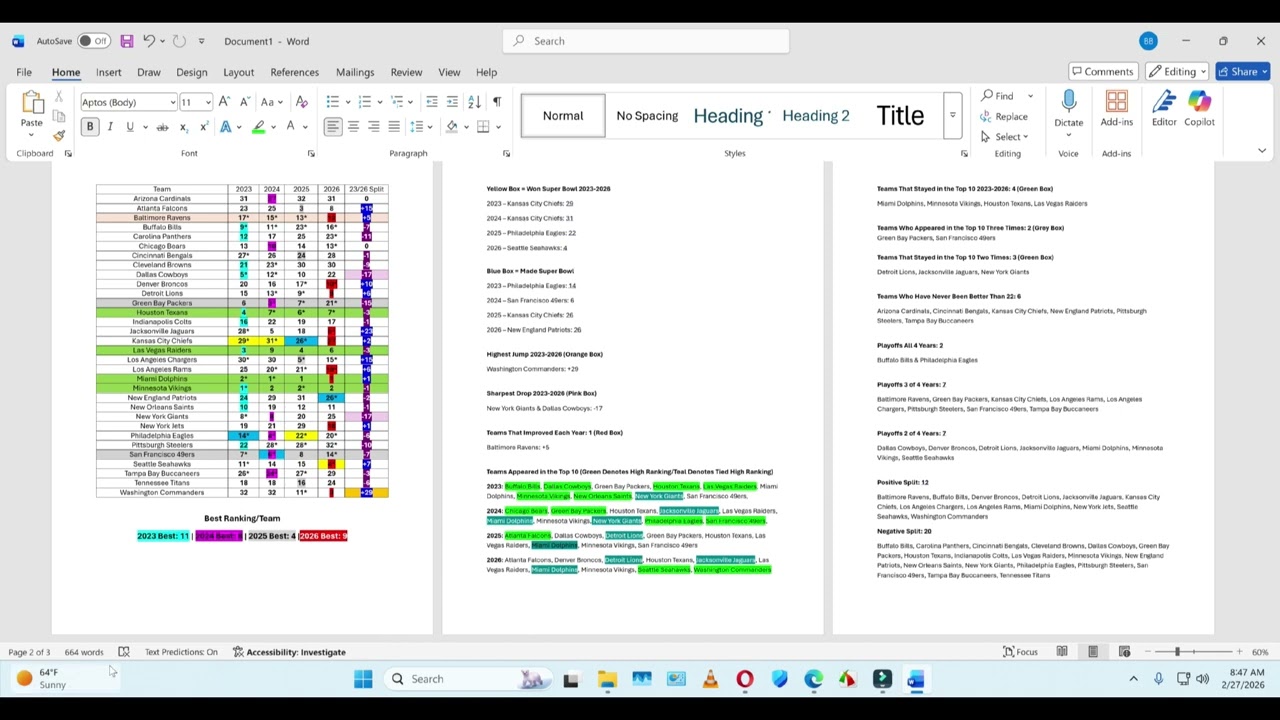Click the Format Painter brush icon
Viewport: 1280px width, 720px height.
[59, 135]
